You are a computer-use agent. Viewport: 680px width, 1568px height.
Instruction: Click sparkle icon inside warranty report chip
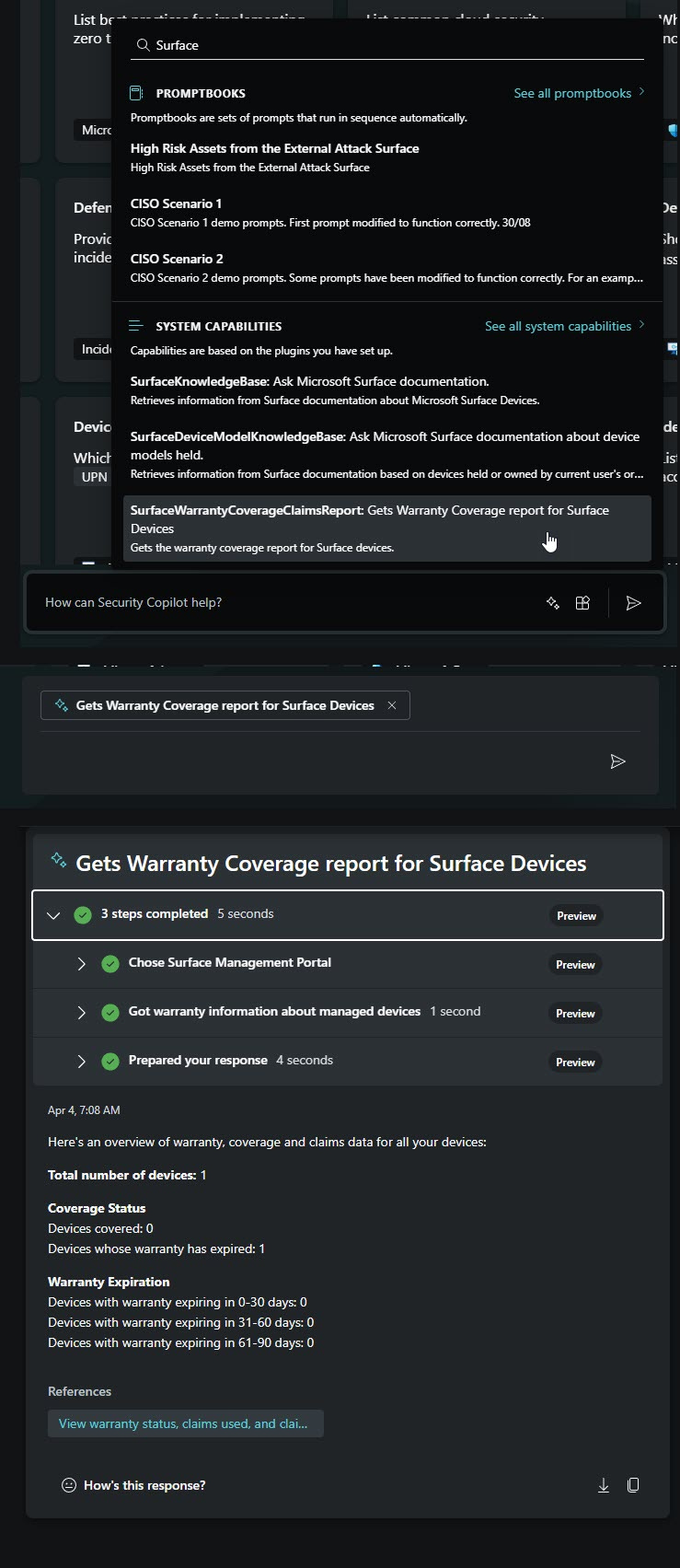[x=61, y=705]
